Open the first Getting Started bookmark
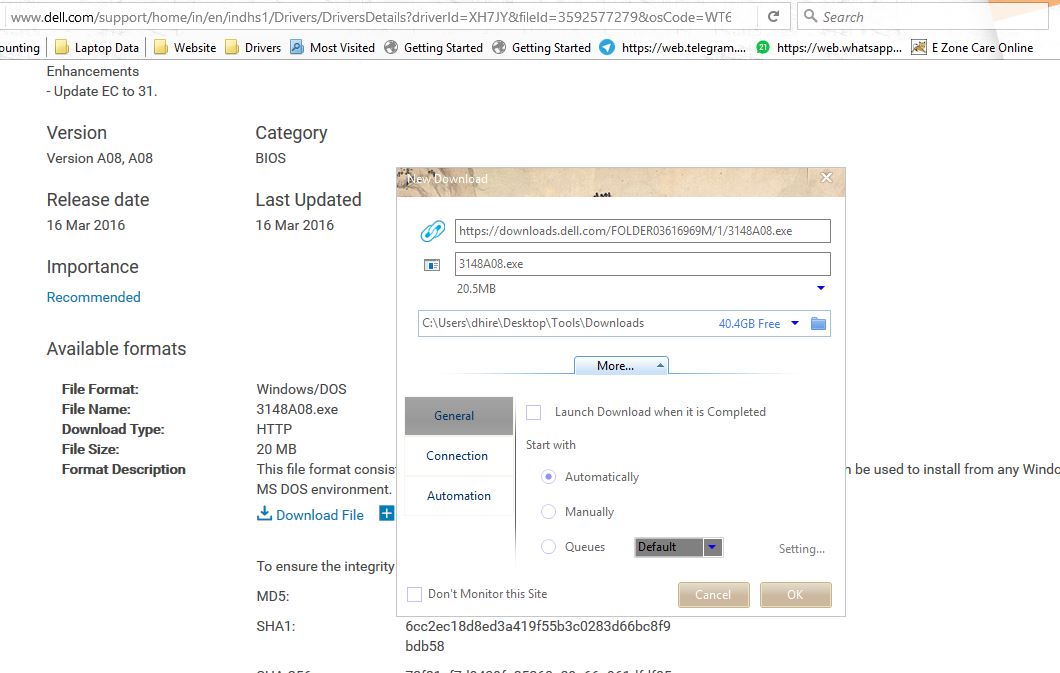 pyautogui.click(x=433, y=47)
